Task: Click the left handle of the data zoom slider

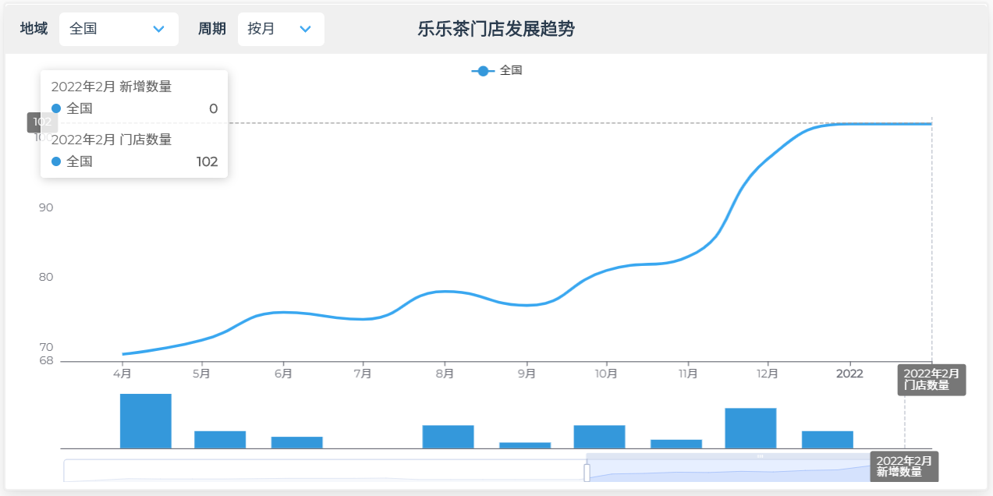Action: coord(587,472)
